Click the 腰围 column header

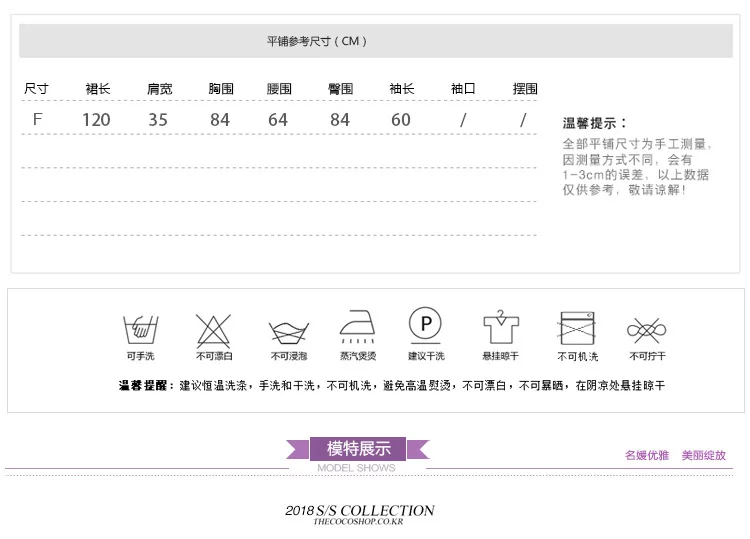tap(279, 88)
